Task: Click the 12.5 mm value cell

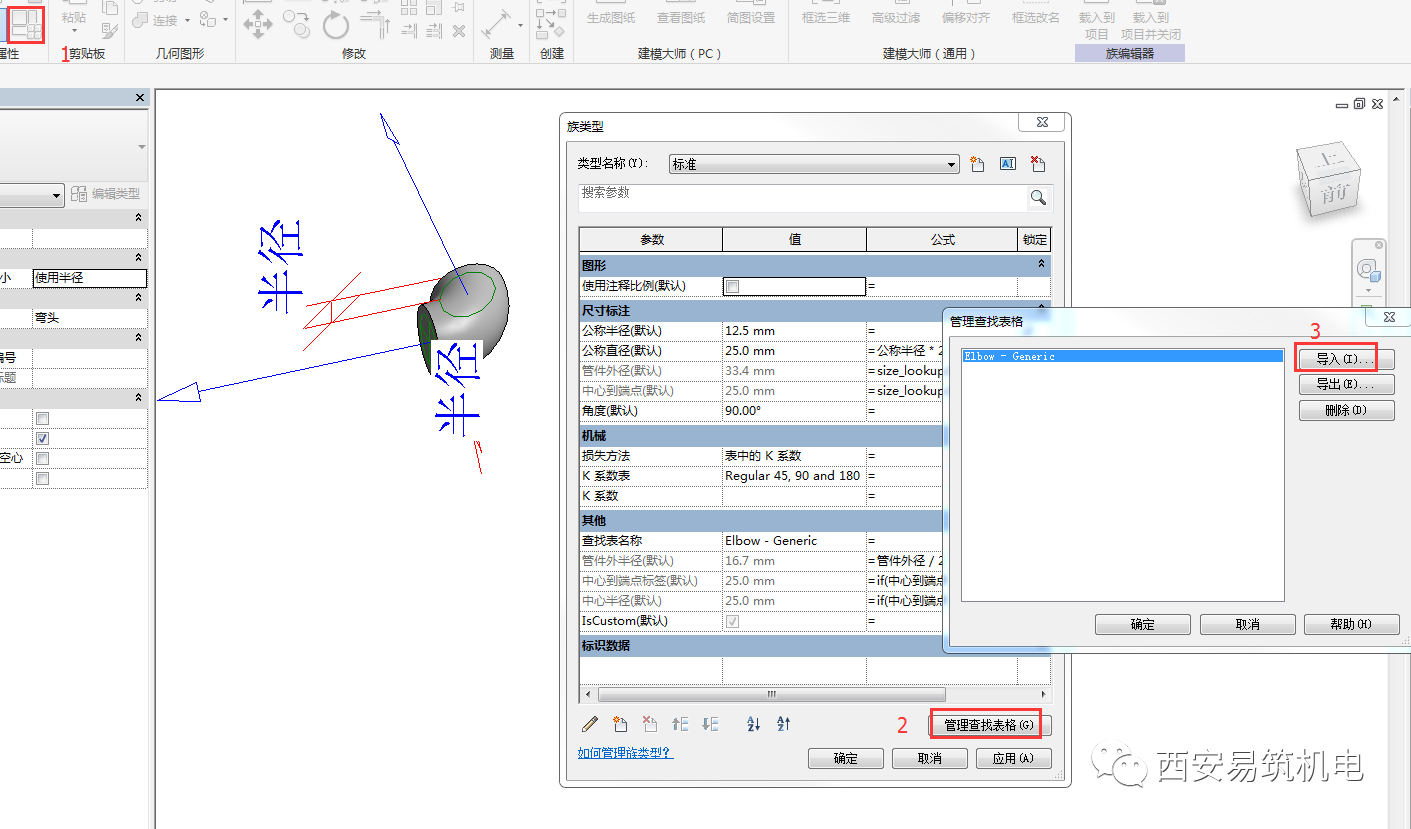Action: (794, 331)
